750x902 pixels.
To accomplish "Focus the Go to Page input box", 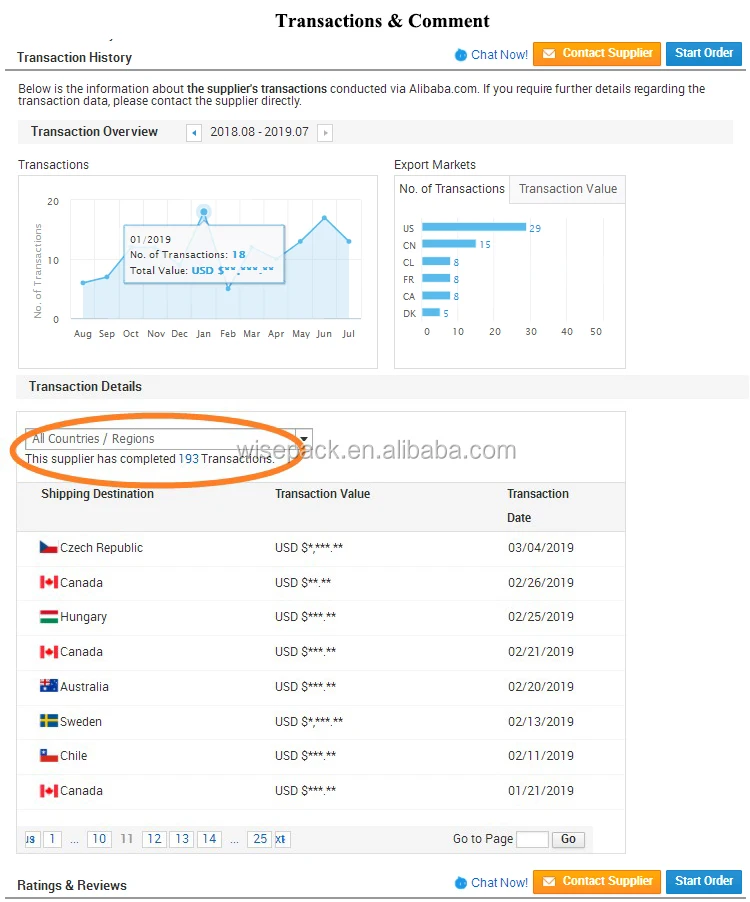I will tap(532, 839).
